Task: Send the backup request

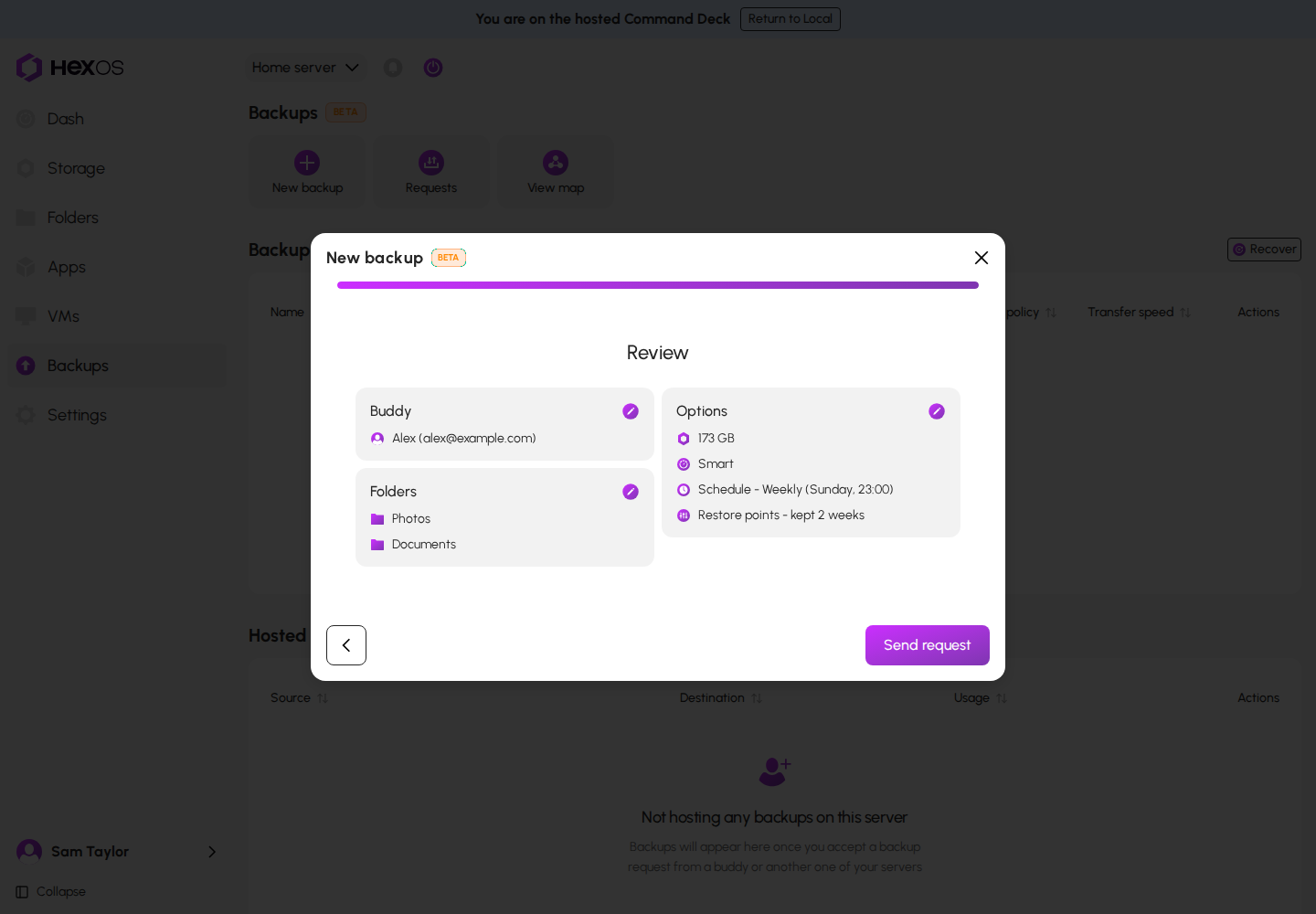Action: click(928, 645)
